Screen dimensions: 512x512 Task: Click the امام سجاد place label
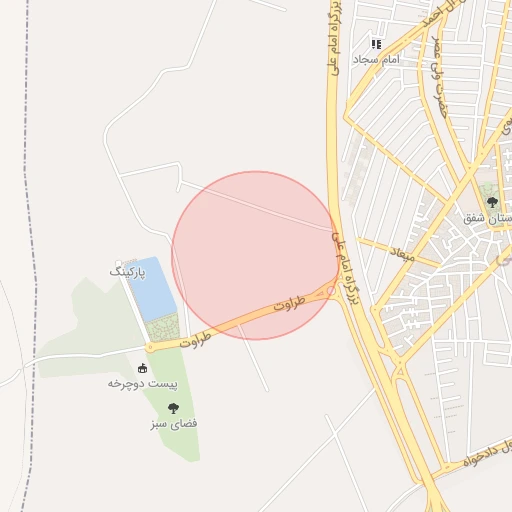coord(376,60)
